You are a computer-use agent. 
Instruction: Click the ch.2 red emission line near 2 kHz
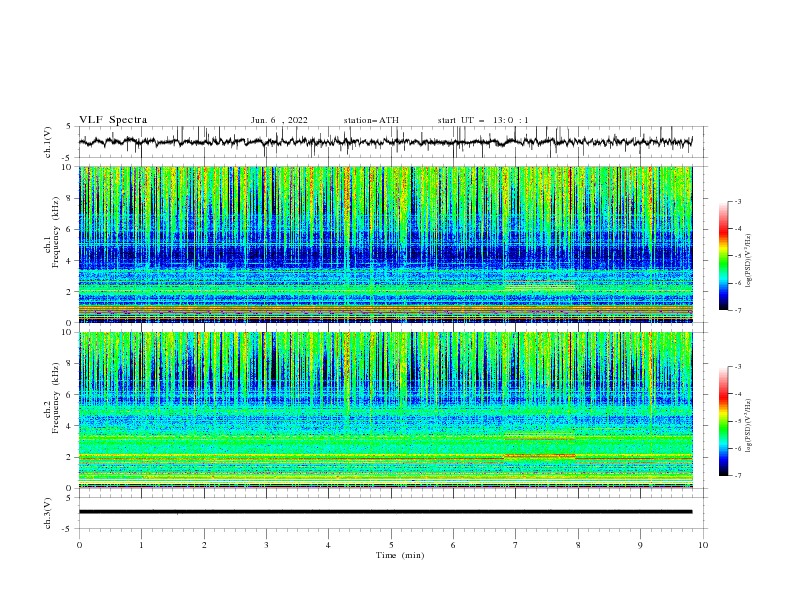(539, 456)
